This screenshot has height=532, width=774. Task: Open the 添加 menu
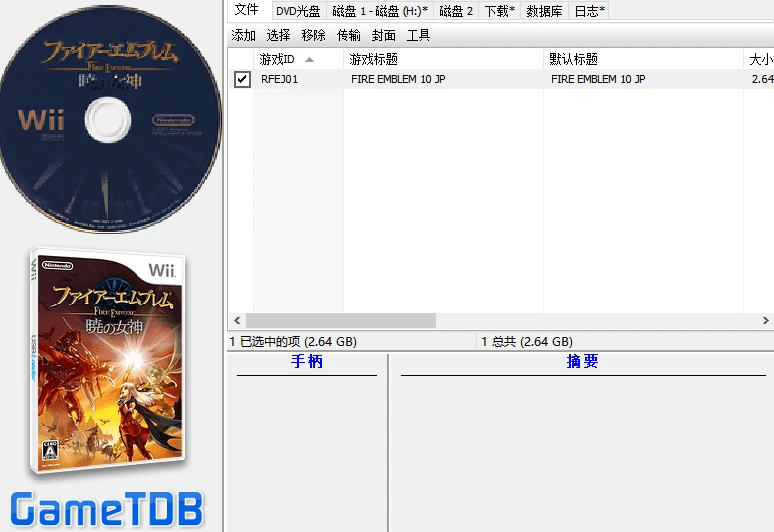point(243,35)
